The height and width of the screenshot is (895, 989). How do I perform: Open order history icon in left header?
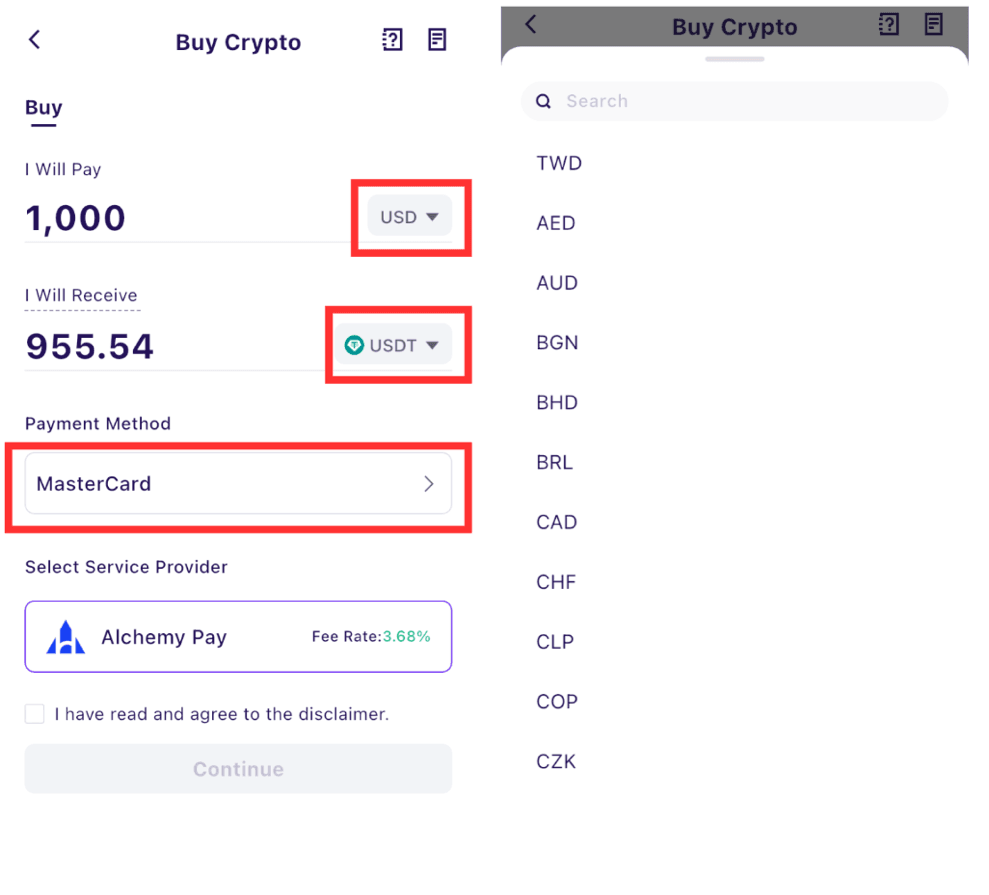click(x=437, y=40)
